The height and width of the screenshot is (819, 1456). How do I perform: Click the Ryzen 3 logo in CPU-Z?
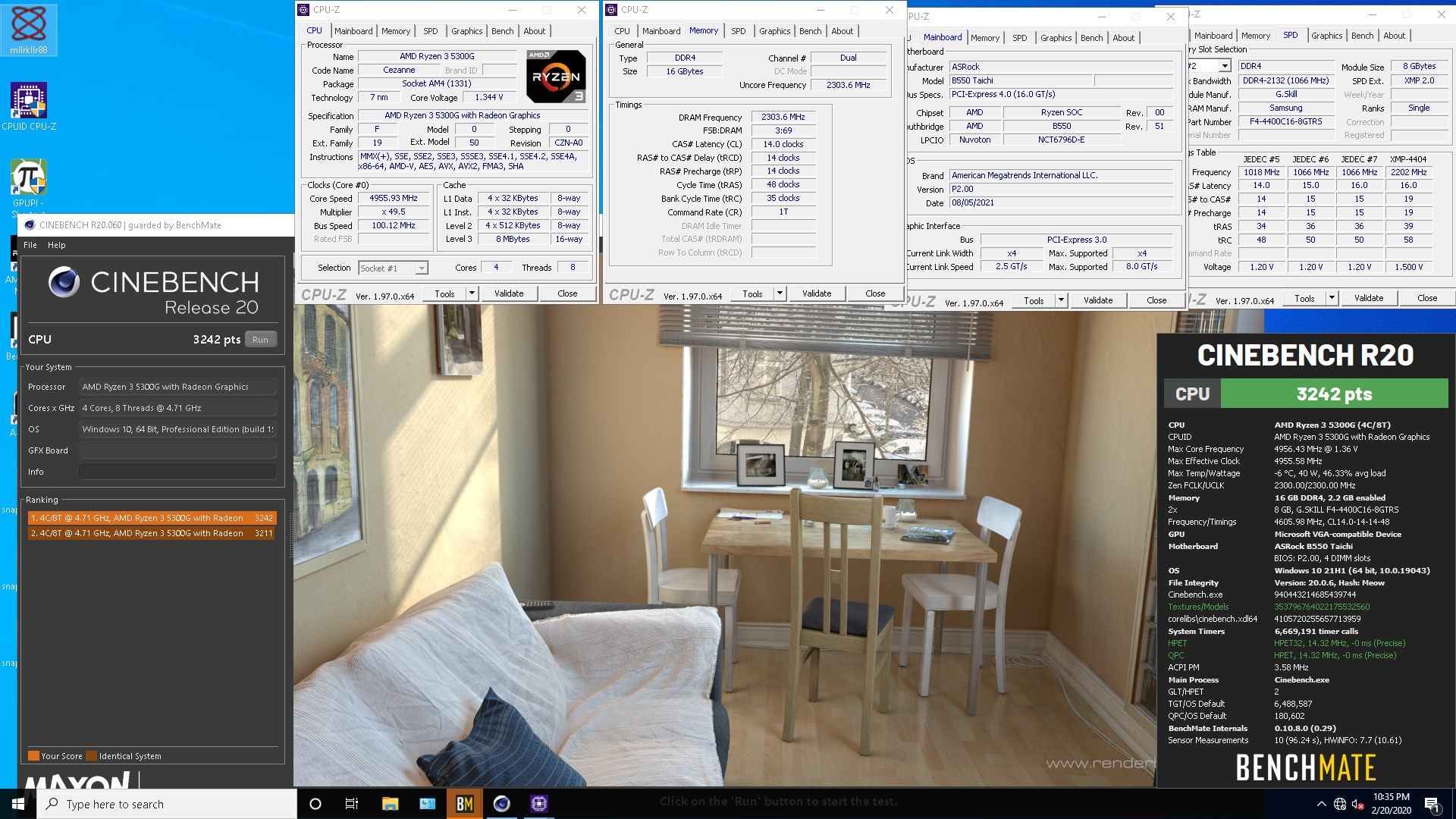[x=557, y=77]
